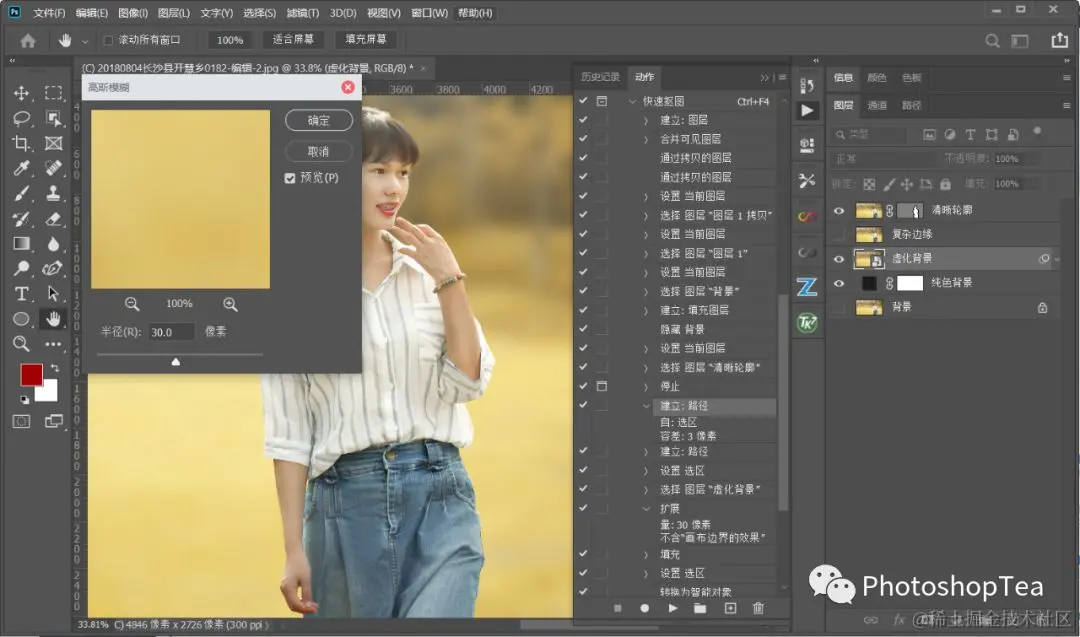Open the Hand tool preset dropdown arrow
Viewport: 1080px width, 637px height.
[85, 42]
